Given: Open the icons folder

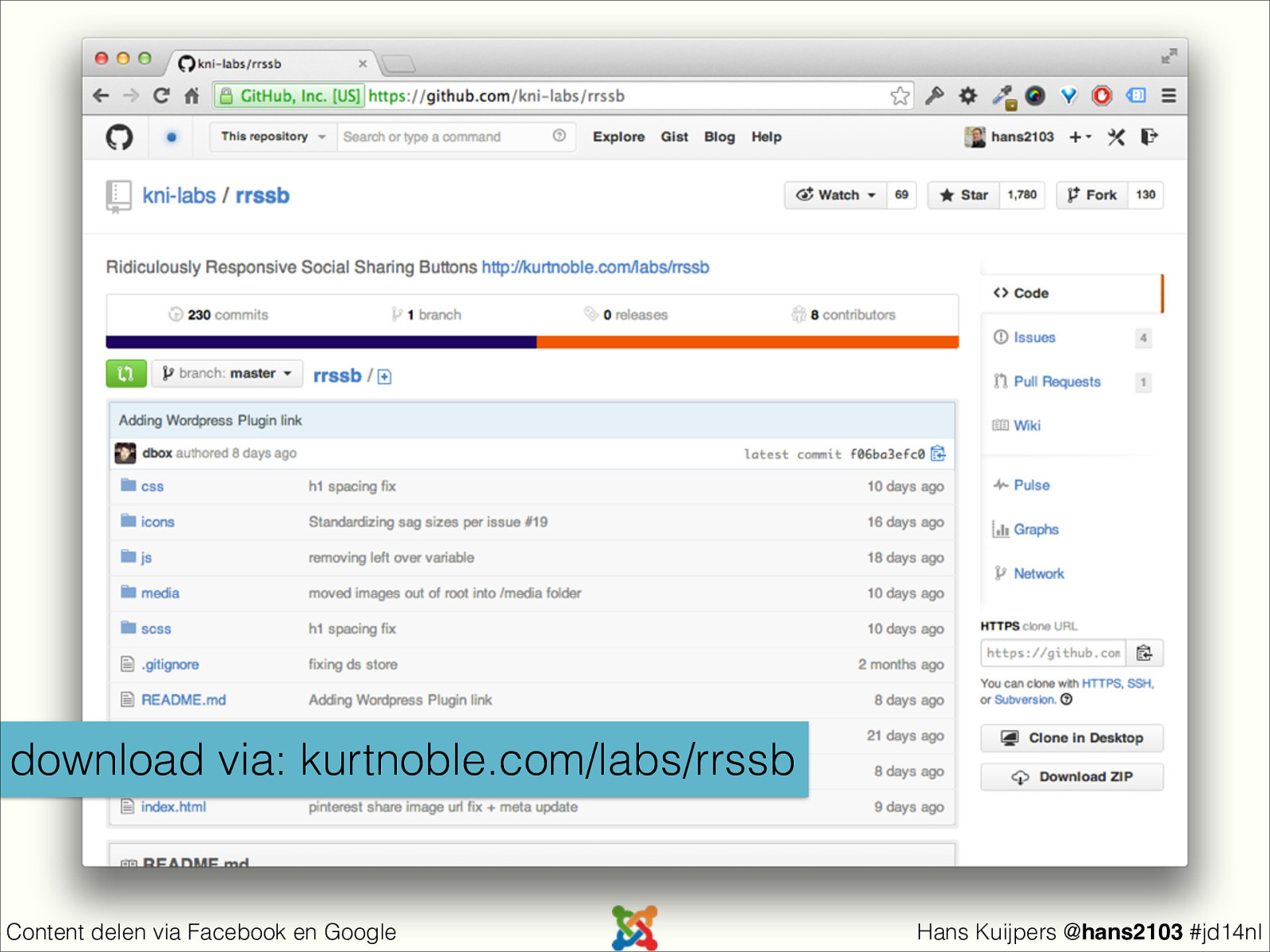Looking at the screenshot, I should [157, 522].
